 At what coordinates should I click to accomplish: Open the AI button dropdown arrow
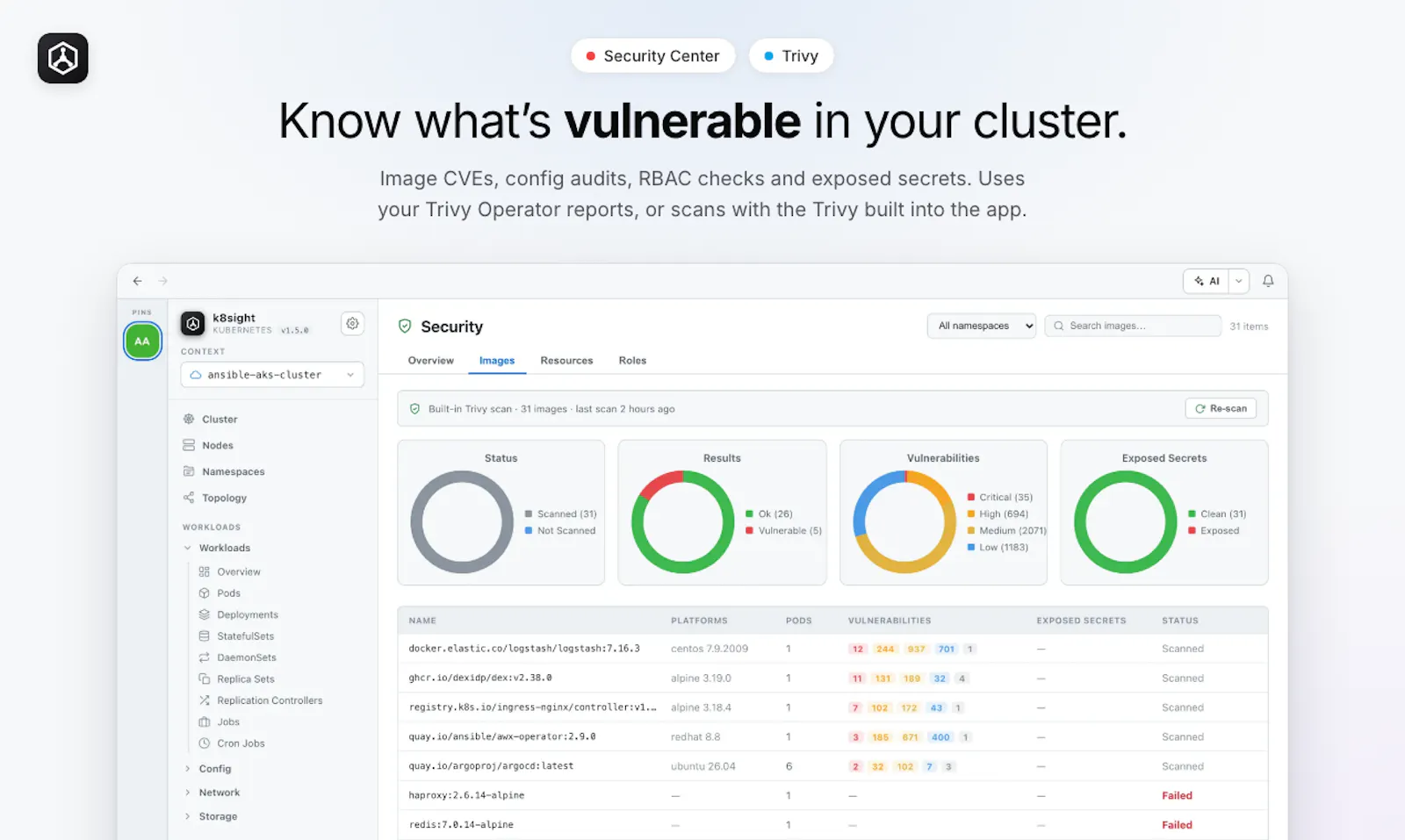pyautogui.click(x=1239, y=281)
